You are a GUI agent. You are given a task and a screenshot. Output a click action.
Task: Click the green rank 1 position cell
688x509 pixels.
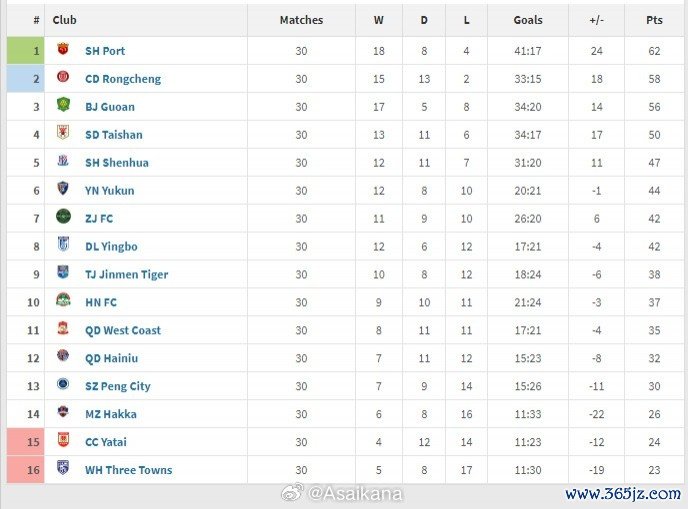point(26,50)
